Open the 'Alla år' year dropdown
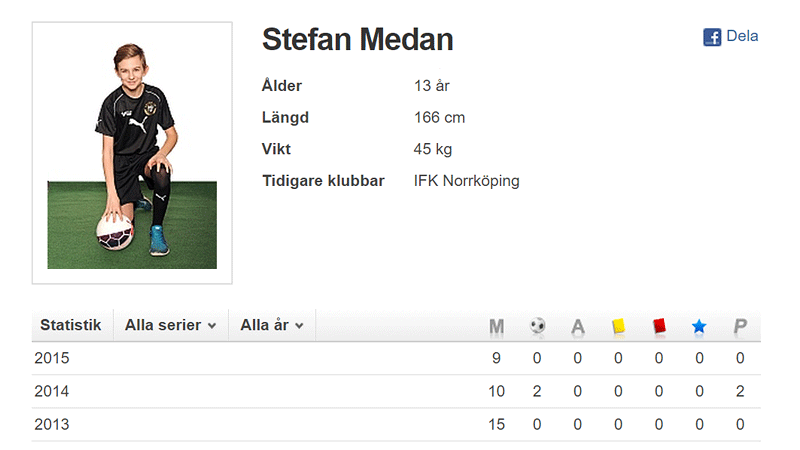This screenshot has height=450, width=800. tap(272, 325)
